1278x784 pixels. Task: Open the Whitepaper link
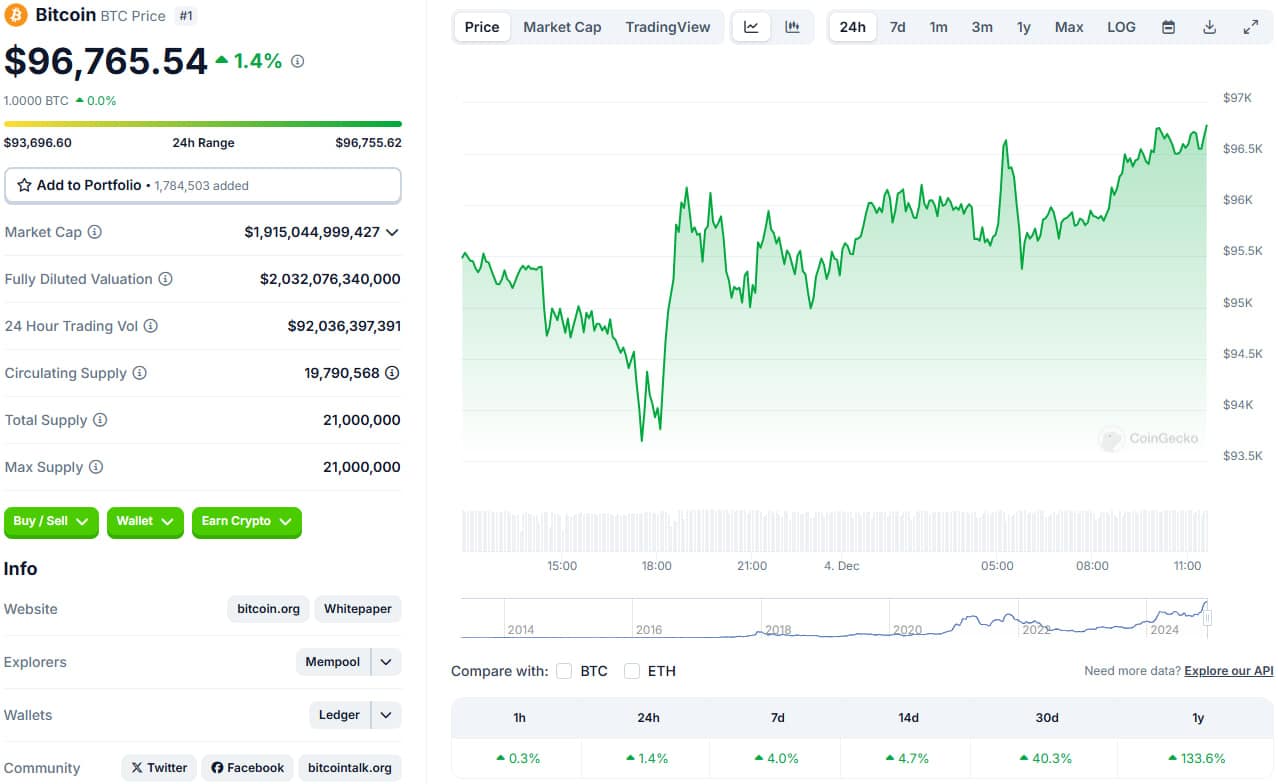358,609
